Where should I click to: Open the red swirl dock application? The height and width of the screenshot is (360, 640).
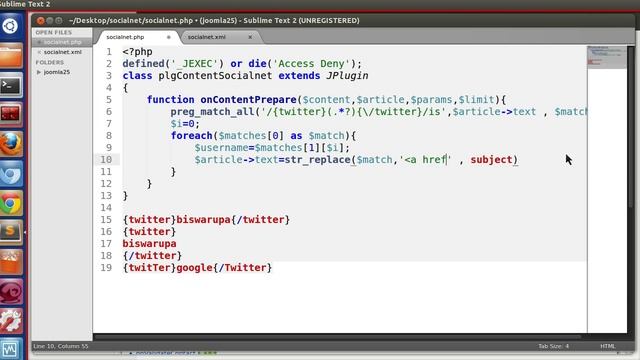point(11,291)
